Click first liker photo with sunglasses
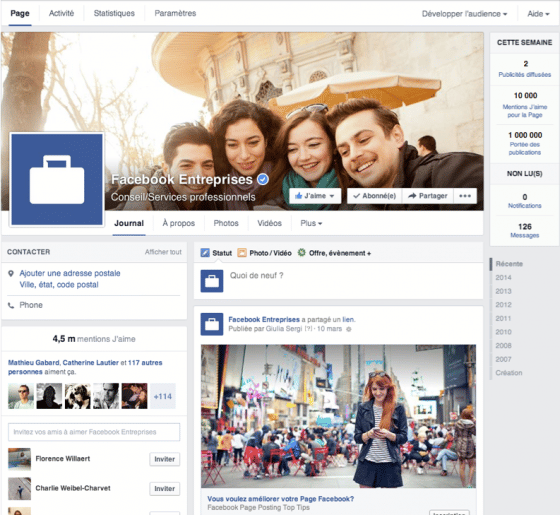Screen dimensions: 560x515 21,396
